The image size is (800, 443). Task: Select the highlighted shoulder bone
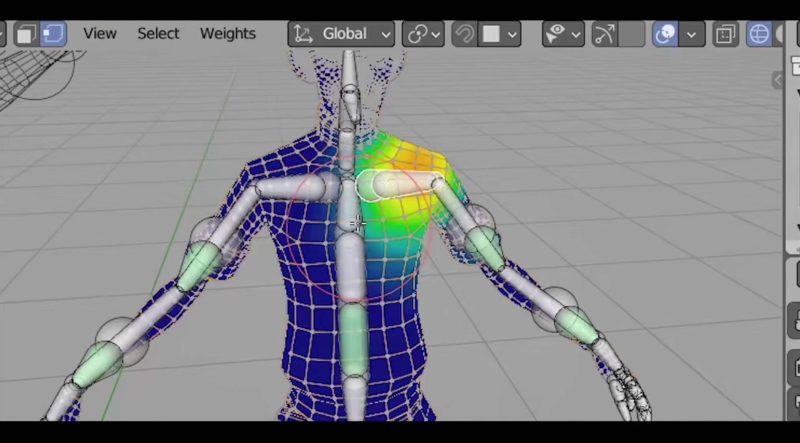click(400, 184)
